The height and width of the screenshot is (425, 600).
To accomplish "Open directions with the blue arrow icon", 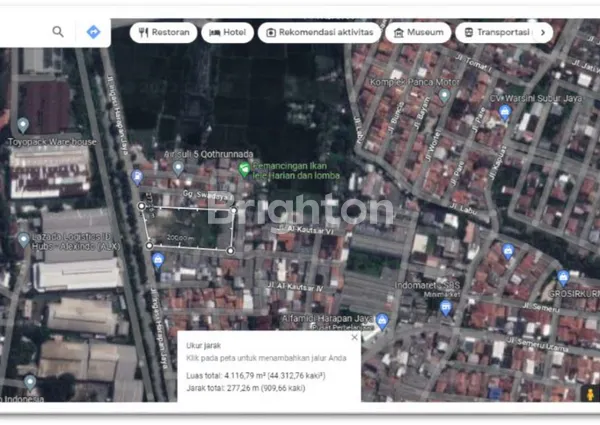I will click(x=93, y=32).
